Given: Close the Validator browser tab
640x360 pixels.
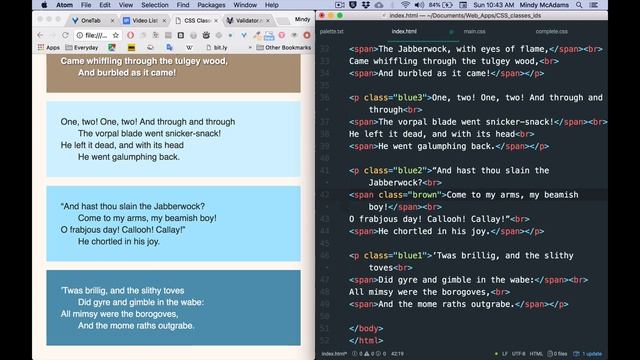Looking at the screenshot, I should (x=268, y=20).
